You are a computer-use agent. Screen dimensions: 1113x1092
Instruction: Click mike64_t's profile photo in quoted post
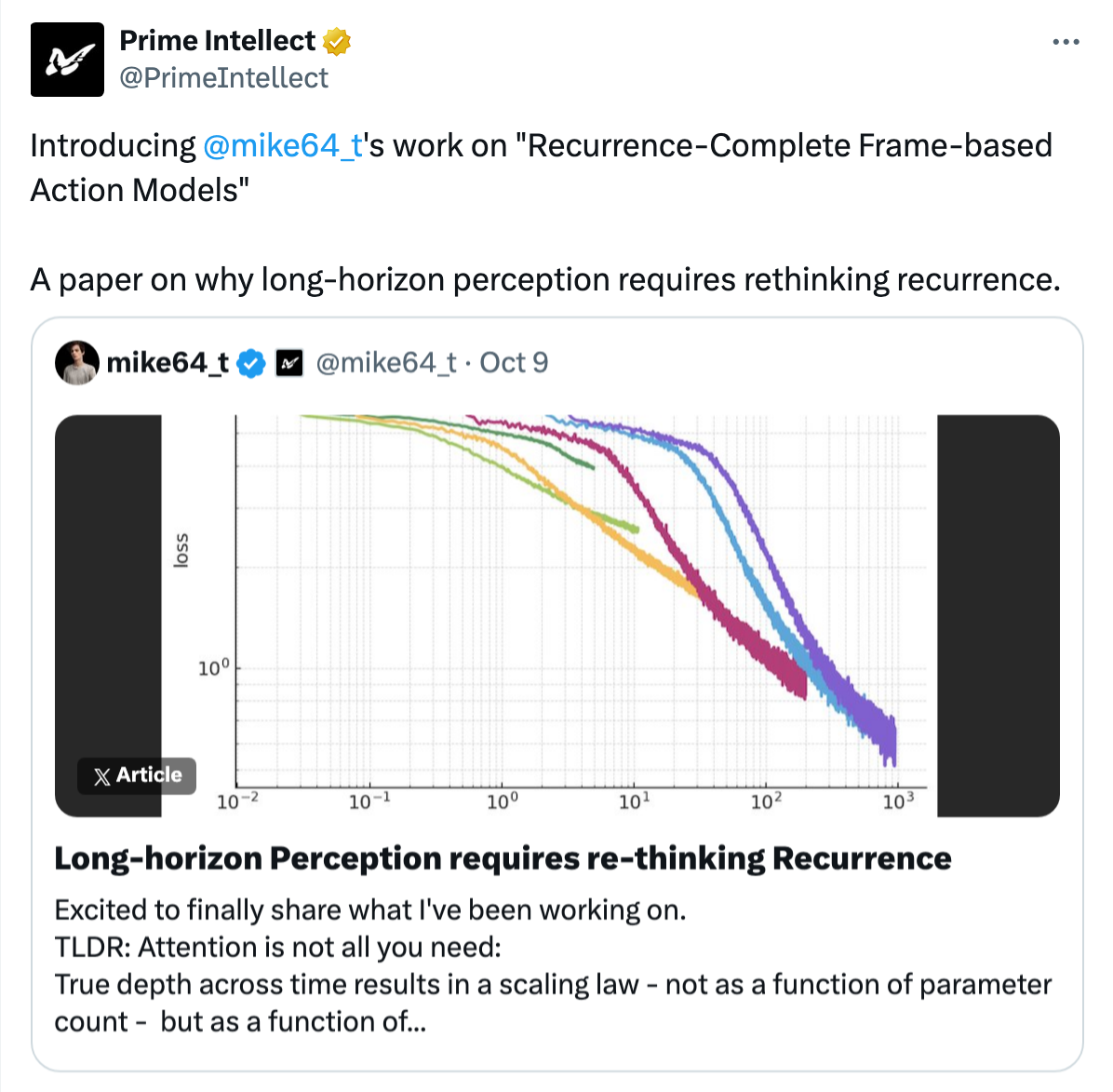coord(77,362)
